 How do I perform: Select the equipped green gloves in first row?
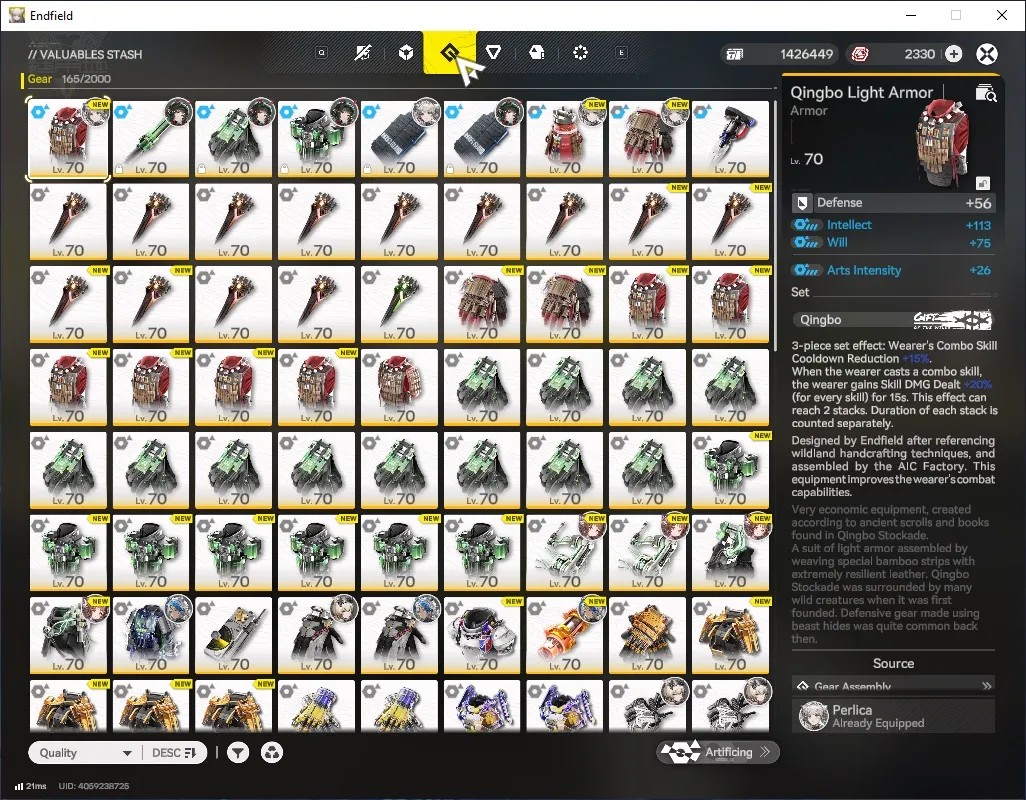[234, 139]
